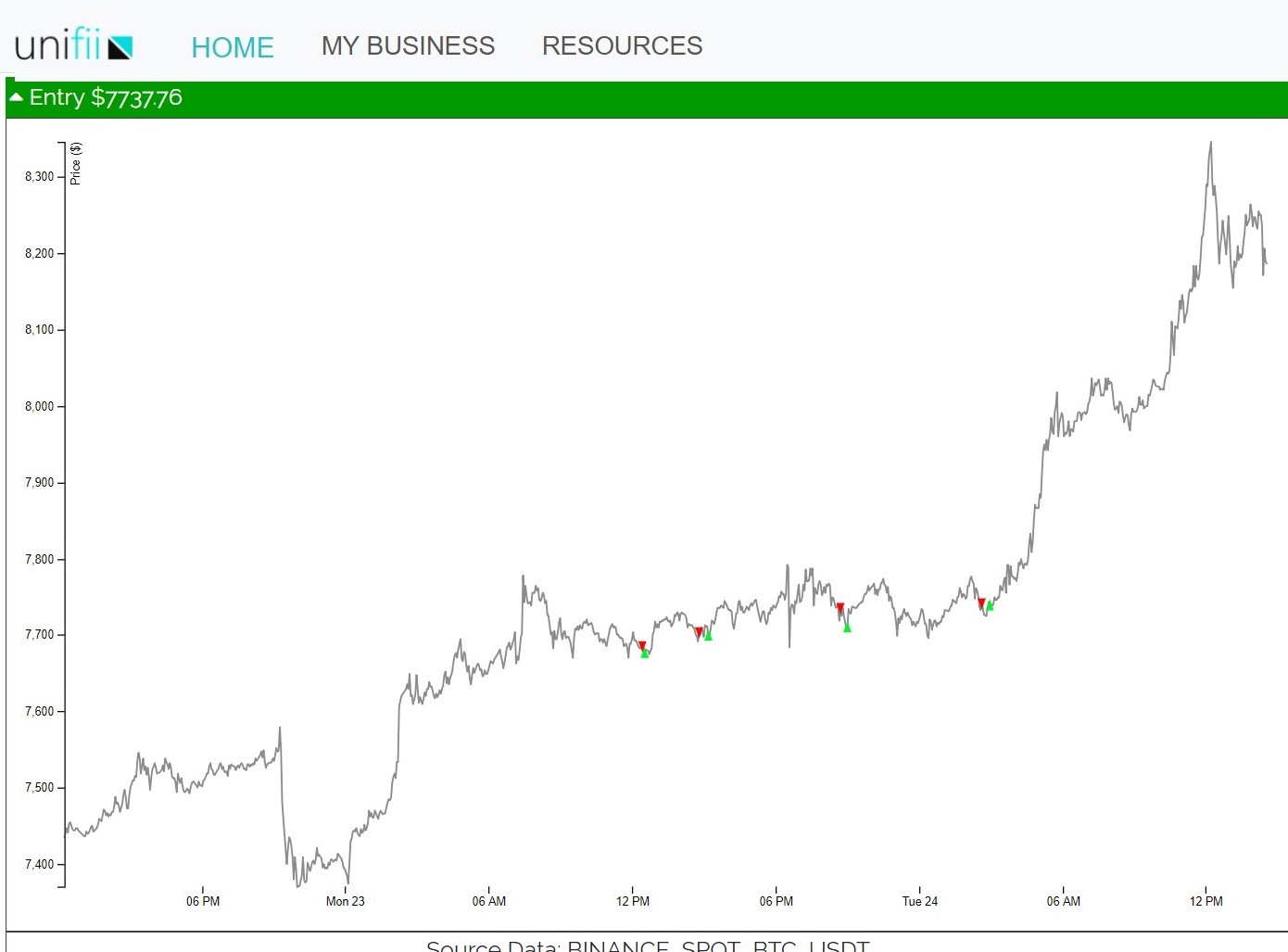Image resolution: width=1288 pixels, height=952 pixels.
Task: Click the second green up-triangle marker from the left
Action: 708,636
